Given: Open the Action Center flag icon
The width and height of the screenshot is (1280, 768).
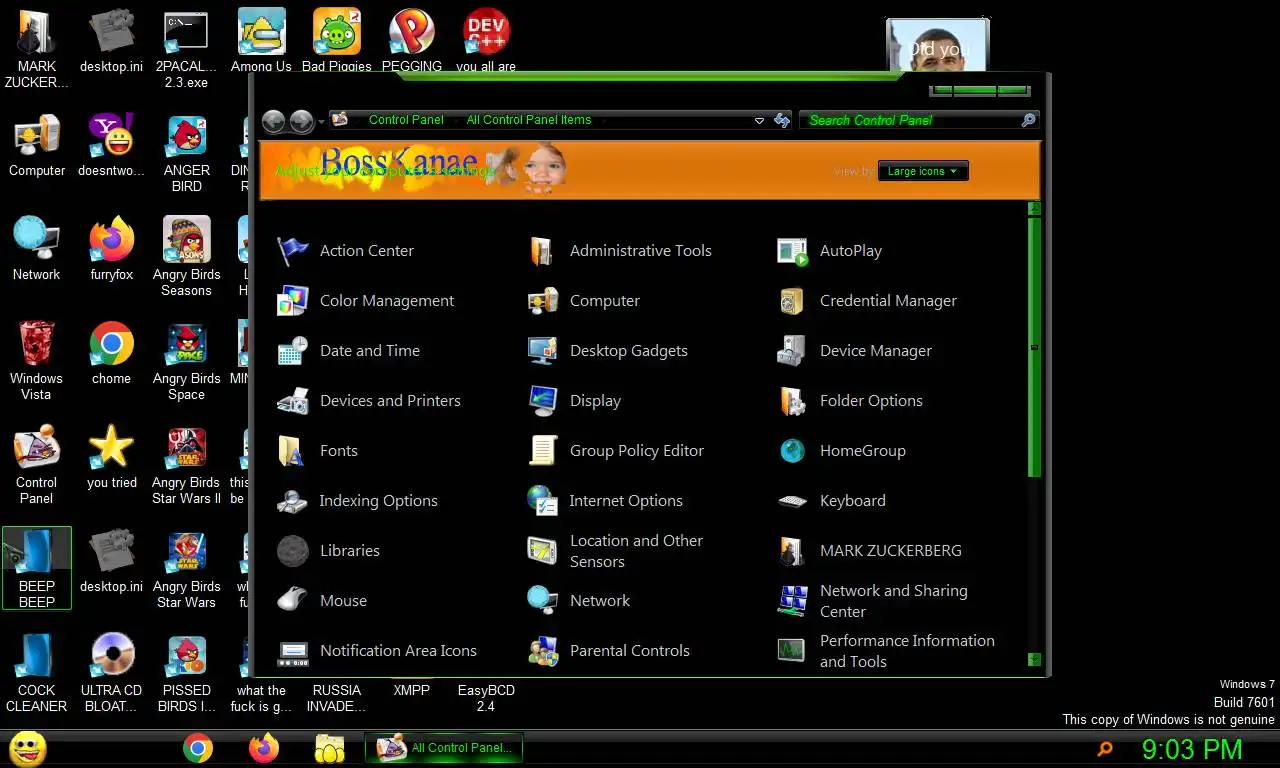Looking at the screenshot, I should click(x=292, y=250).
